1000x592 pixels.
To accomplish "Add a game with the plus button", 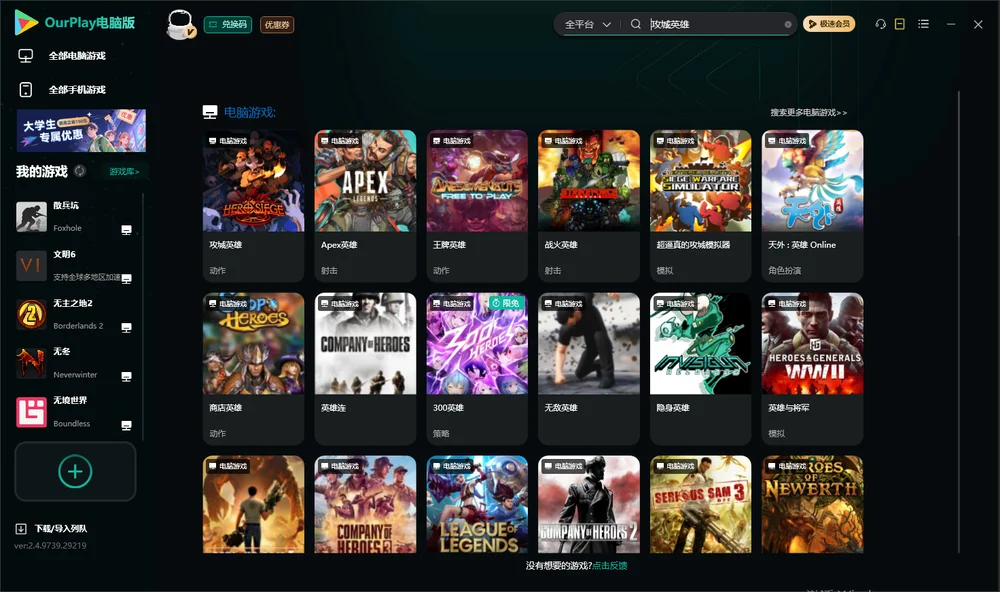I will (x=75, y=471).
